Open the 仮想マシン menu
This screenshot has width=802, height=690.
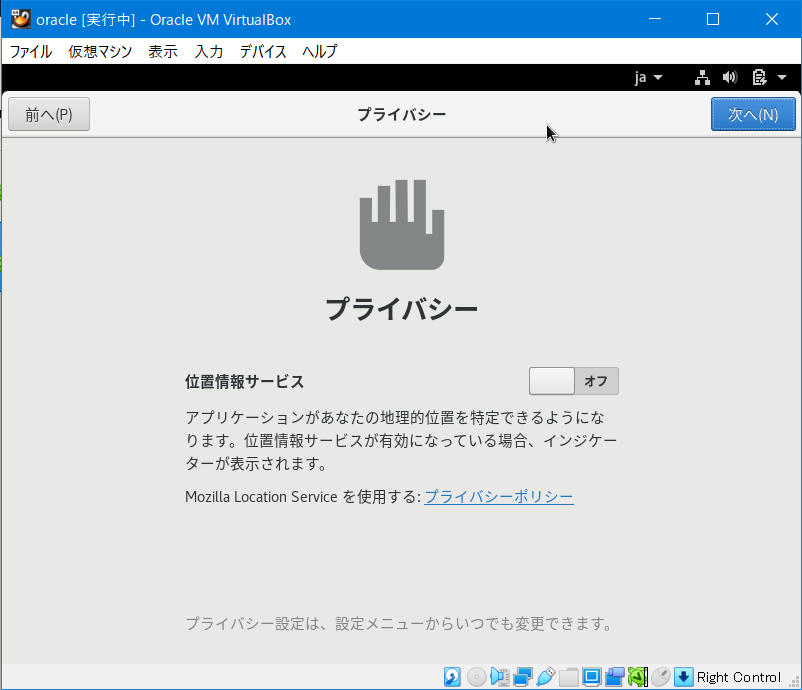click(x=99, y=51)
